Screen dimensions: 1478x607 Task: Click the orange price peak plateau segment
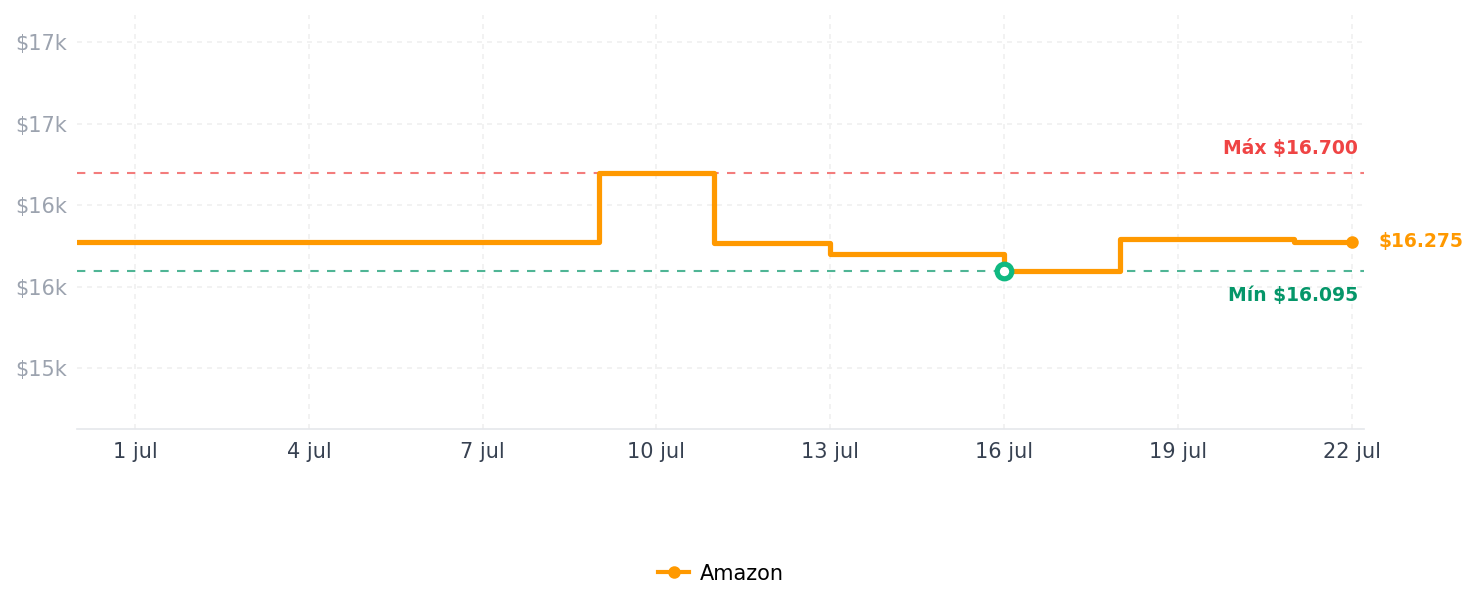(657, 173)
